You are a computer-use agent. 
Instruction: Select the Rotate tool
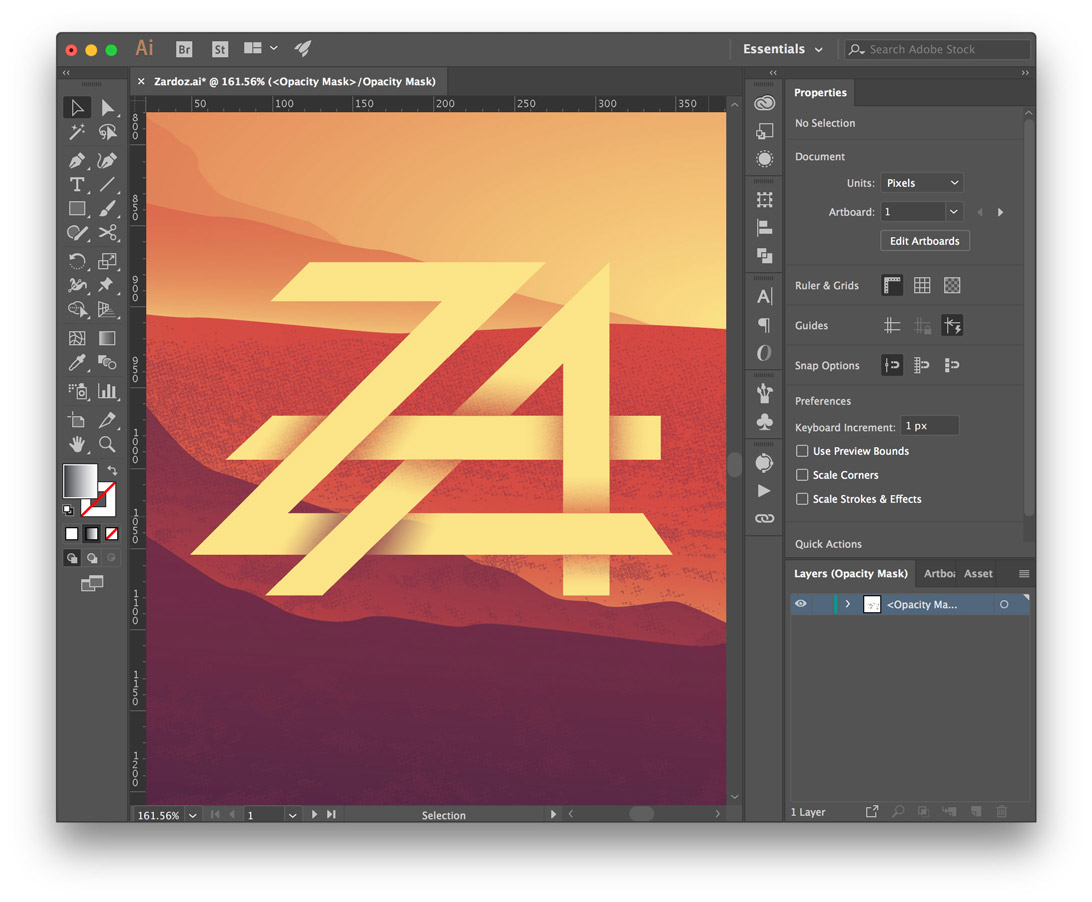click(x=77, y=261)
